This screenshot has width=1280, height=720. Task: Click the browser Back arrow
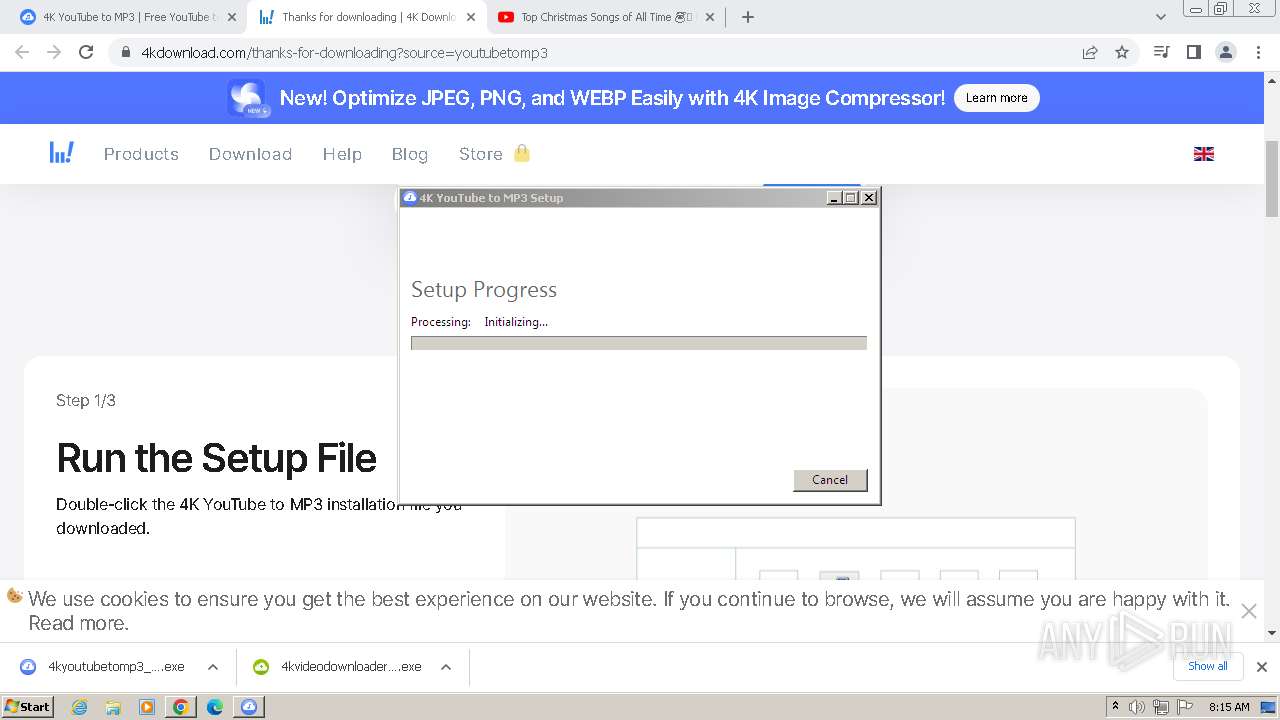pos(22,53)
